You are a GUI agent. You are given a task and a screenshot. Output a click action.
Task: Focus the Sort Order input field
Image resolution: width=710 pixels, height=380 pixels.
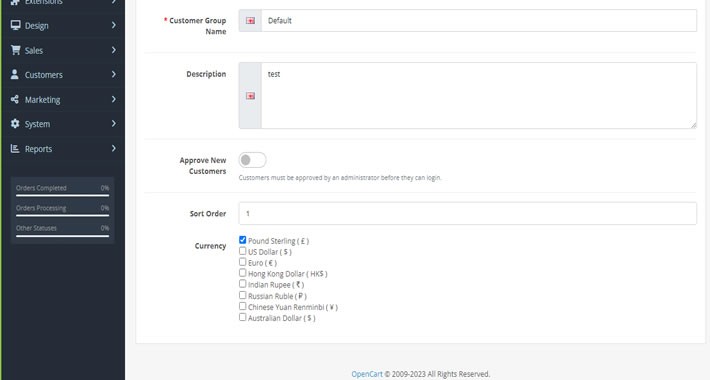tap(468, 213)
